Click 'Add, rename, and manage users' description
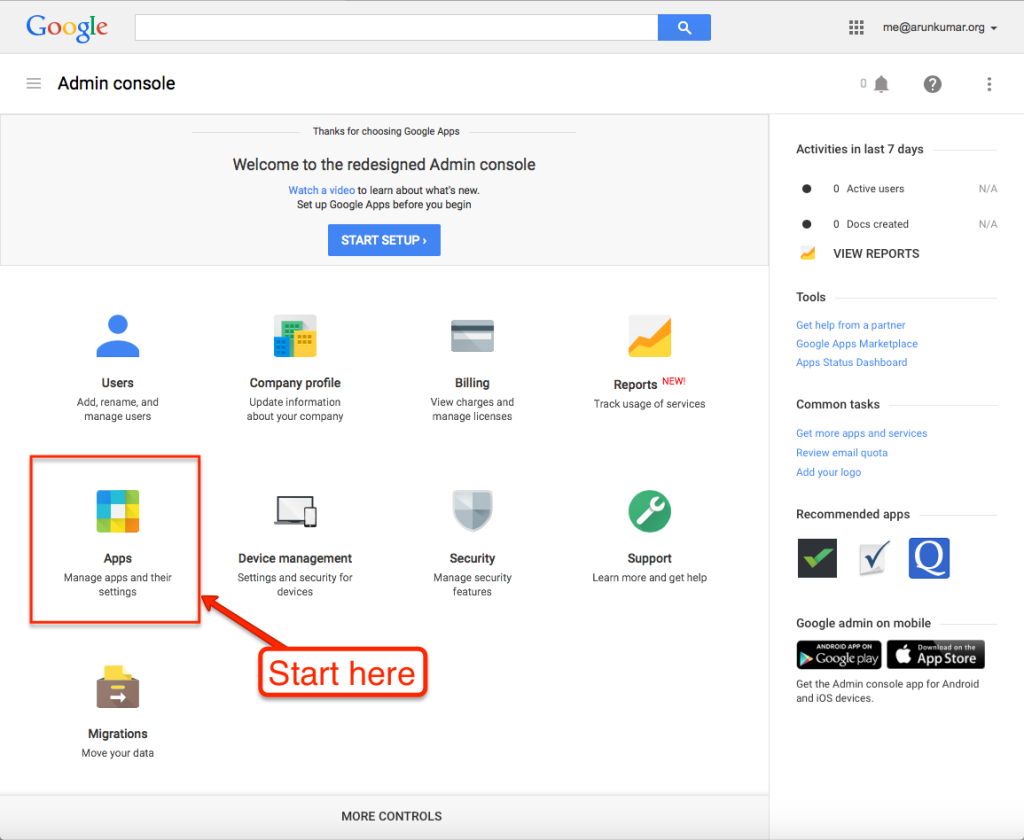Image resolution: width=1024 pixels, height=840 pixels. 118,409
